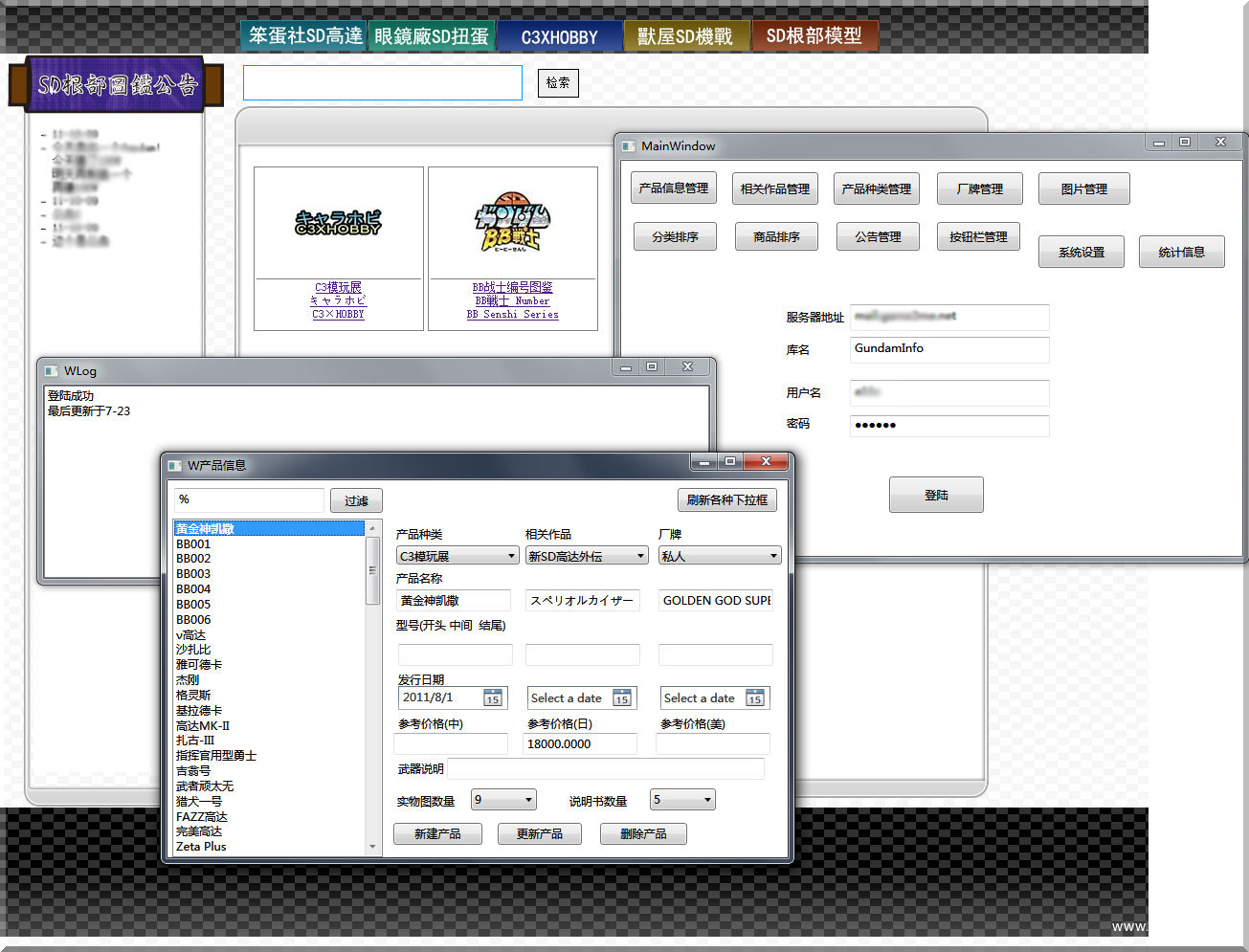Viewport: 1249px width, 952px height.
Task: Switch to the 笨蛋社SD高達 tab
Action: tap(304, 36)
